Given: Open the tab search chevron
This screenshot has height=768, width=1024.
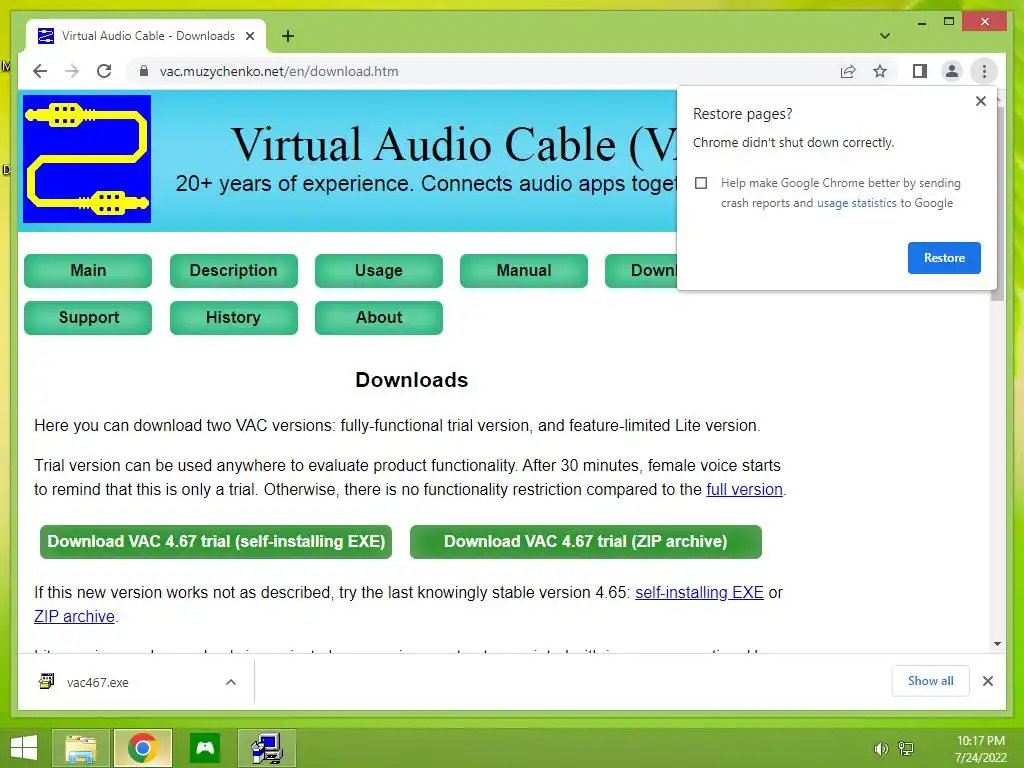Looking at the screenshot, I should tap(885, 36).
